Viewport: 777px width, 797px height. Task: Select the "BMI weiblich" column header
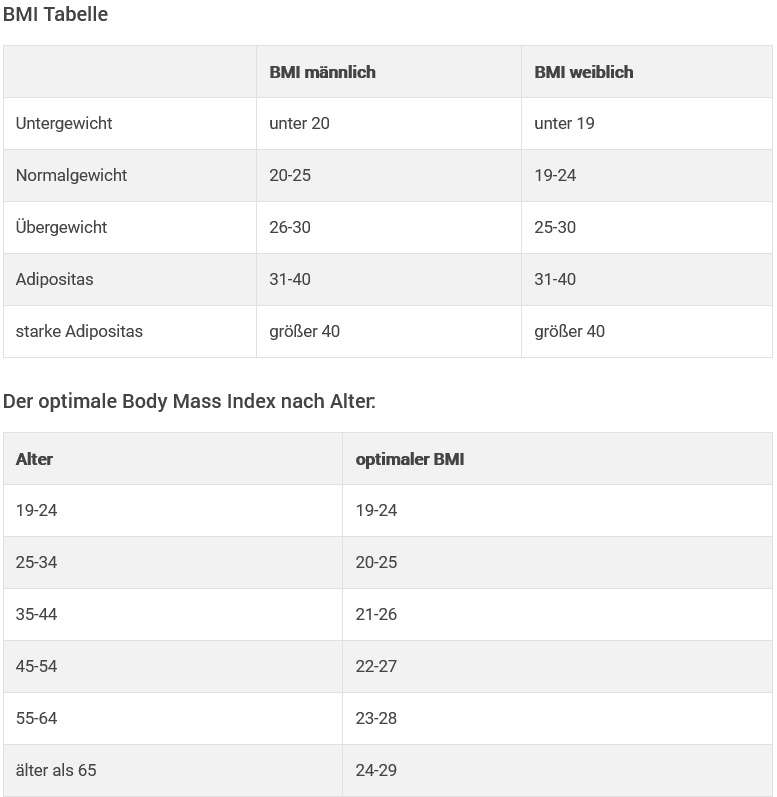pyautogui.click(x=583, y=72)
